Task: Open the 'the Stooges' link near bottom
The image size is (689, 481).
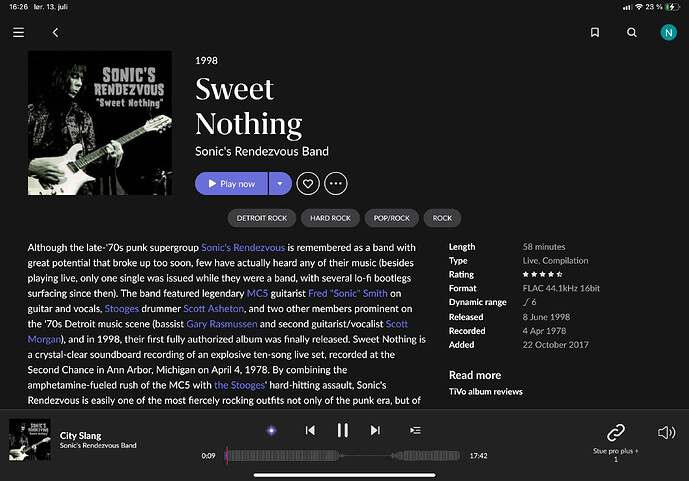Action: 239,385
